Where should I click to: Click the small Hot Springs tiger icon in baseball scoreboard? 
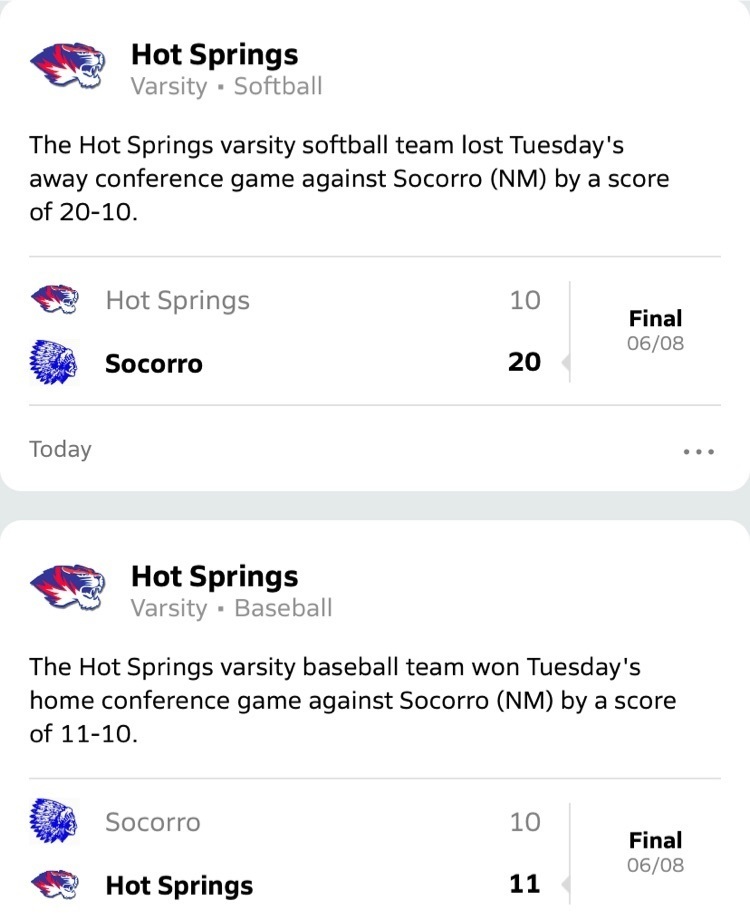(54, 884)
